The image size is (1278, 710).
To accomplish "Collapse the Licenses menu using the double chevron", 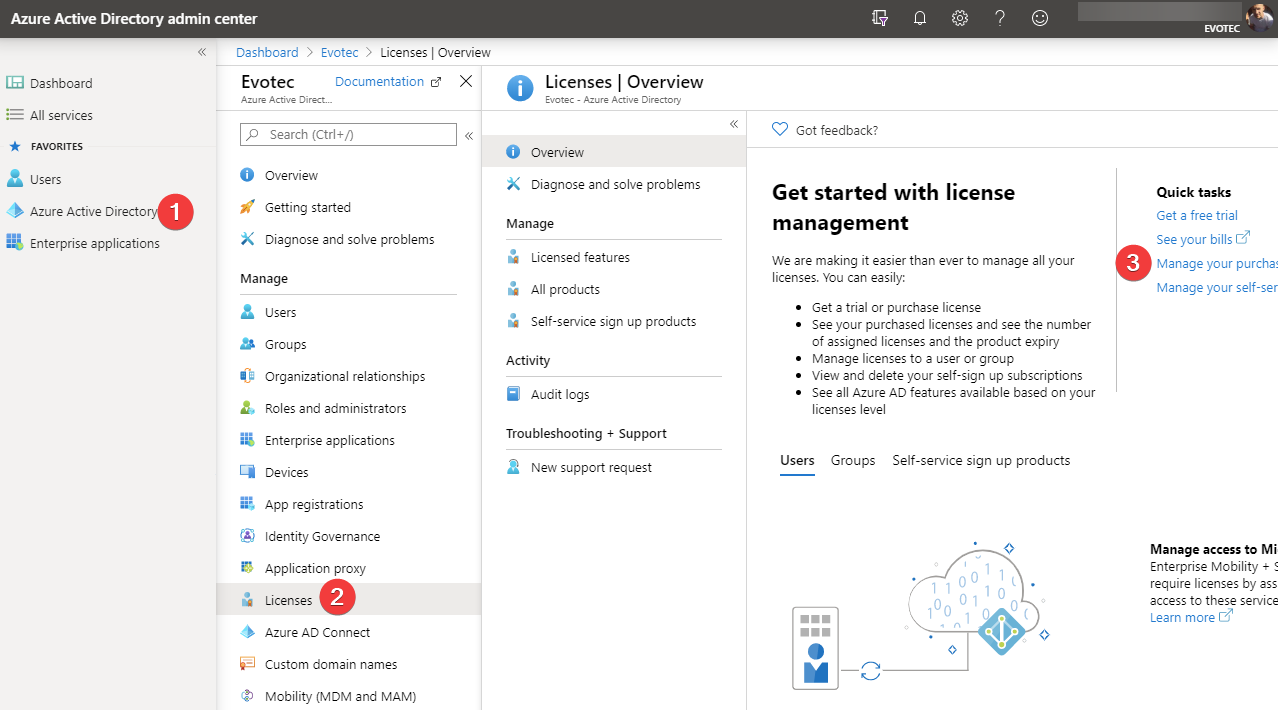I will [x=733, y=123].
